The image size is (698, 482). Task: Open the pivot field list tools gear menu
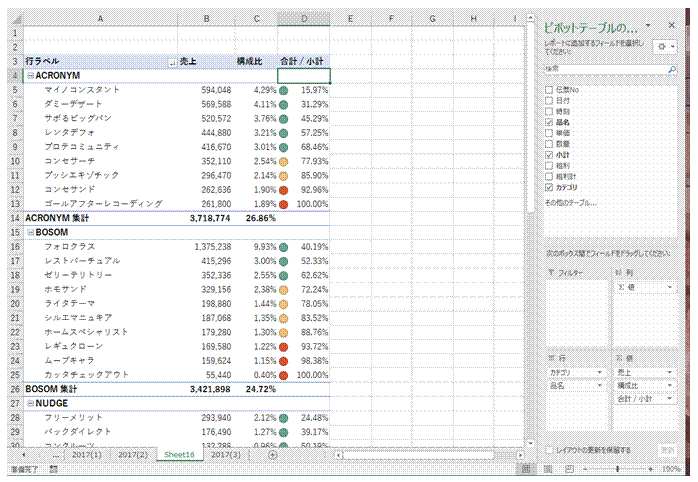pyautogui.click(x=665, y=47)
